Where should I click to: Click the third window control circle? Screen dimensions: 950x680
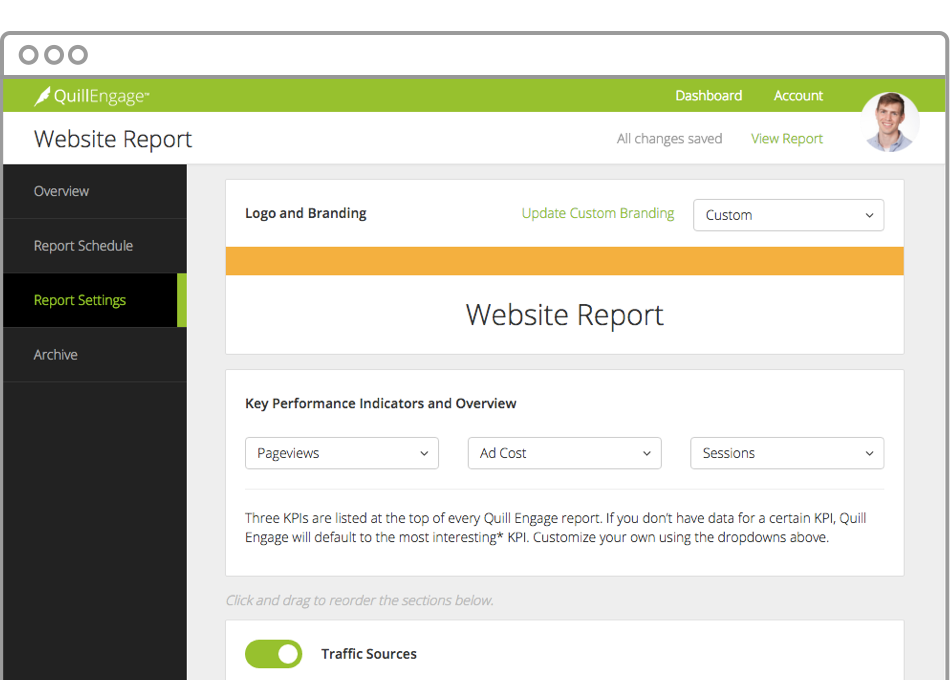tap(78, 55)
